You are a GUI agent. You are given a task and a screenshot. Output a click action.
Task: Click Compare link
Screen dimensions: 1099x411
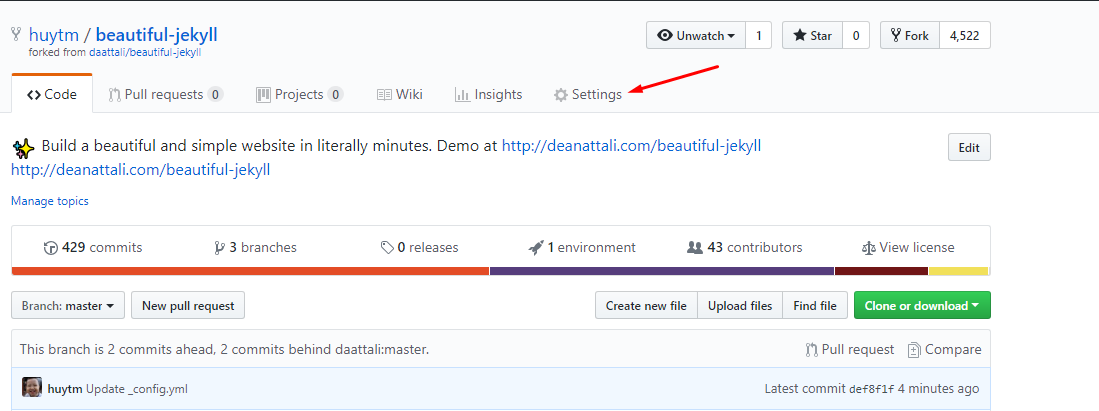[x=945, y=349]
